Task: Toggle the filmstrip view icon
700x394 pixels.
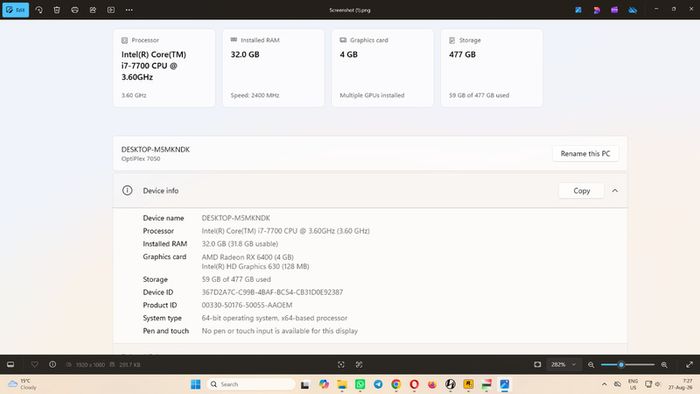Action: [11, 365]
